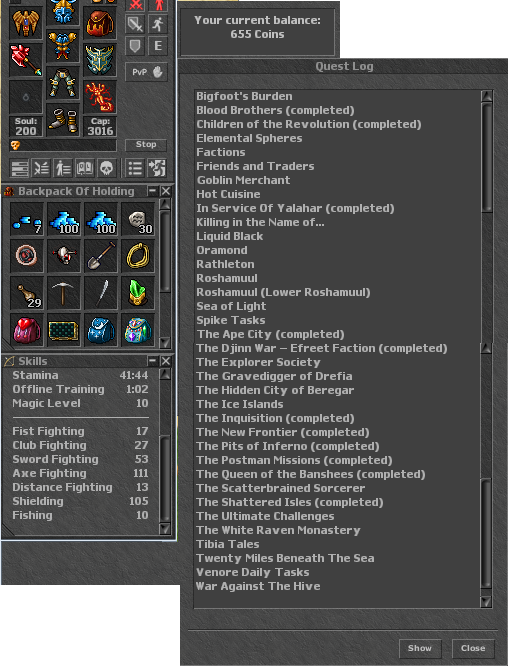Select the Bigfoot's Burden quest entry
The image size is (508, 666).
[244, 96]
